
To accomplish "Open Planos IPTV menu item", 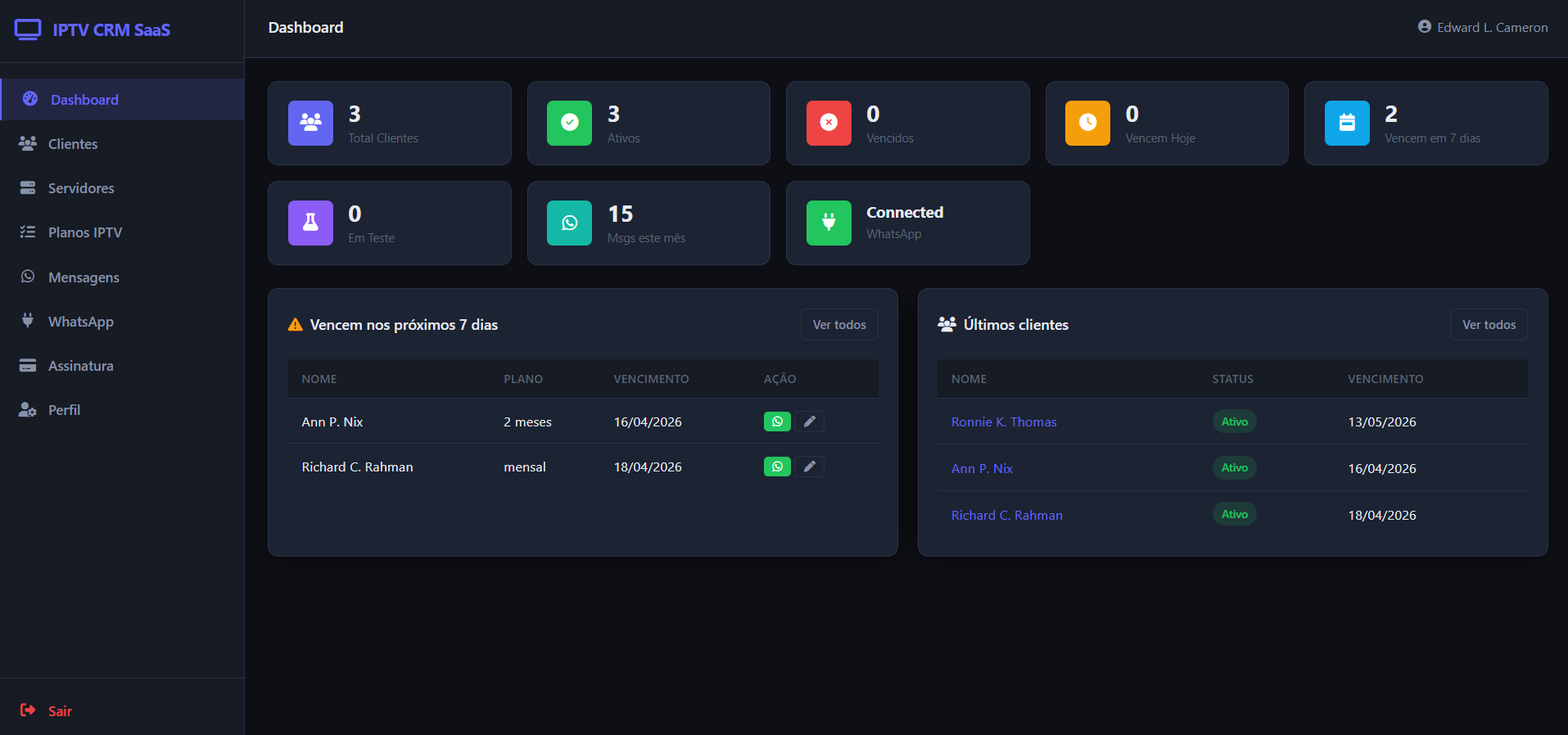I will coord(85,232).
